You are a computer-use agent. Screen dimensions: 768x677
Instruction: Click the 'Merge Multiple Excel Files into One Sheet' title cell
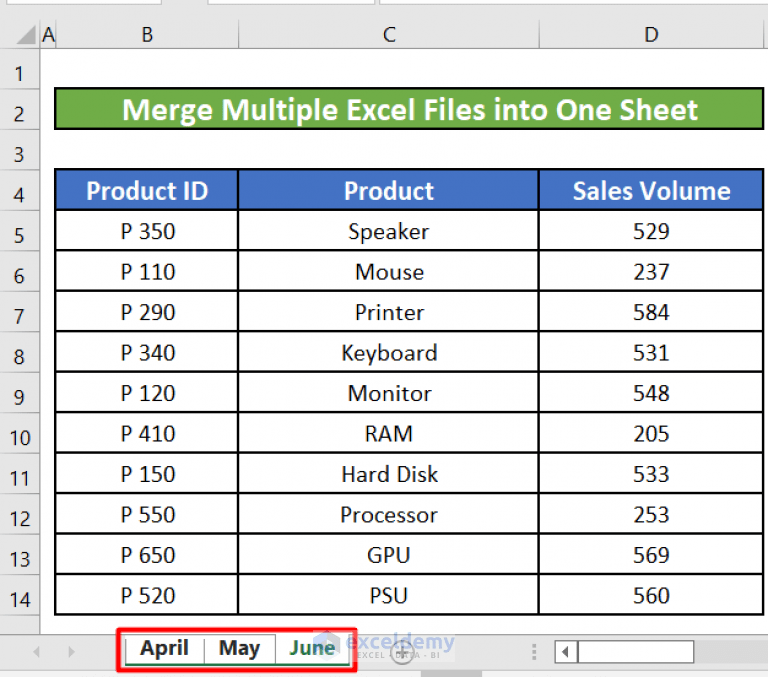409,109
